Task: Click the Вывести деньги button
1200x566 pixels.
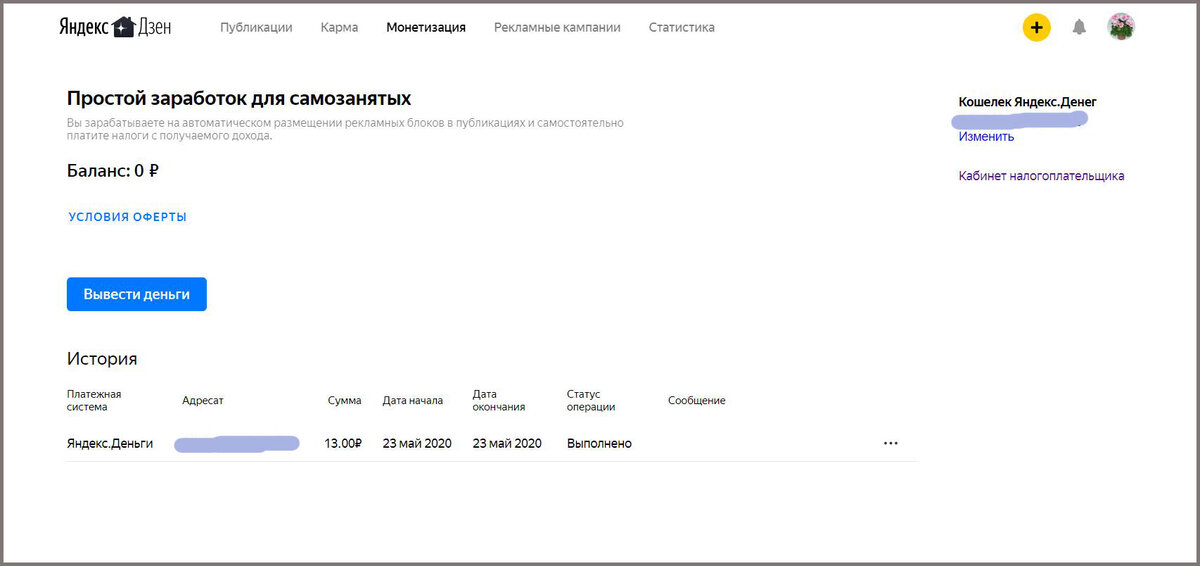Action: 137,294
